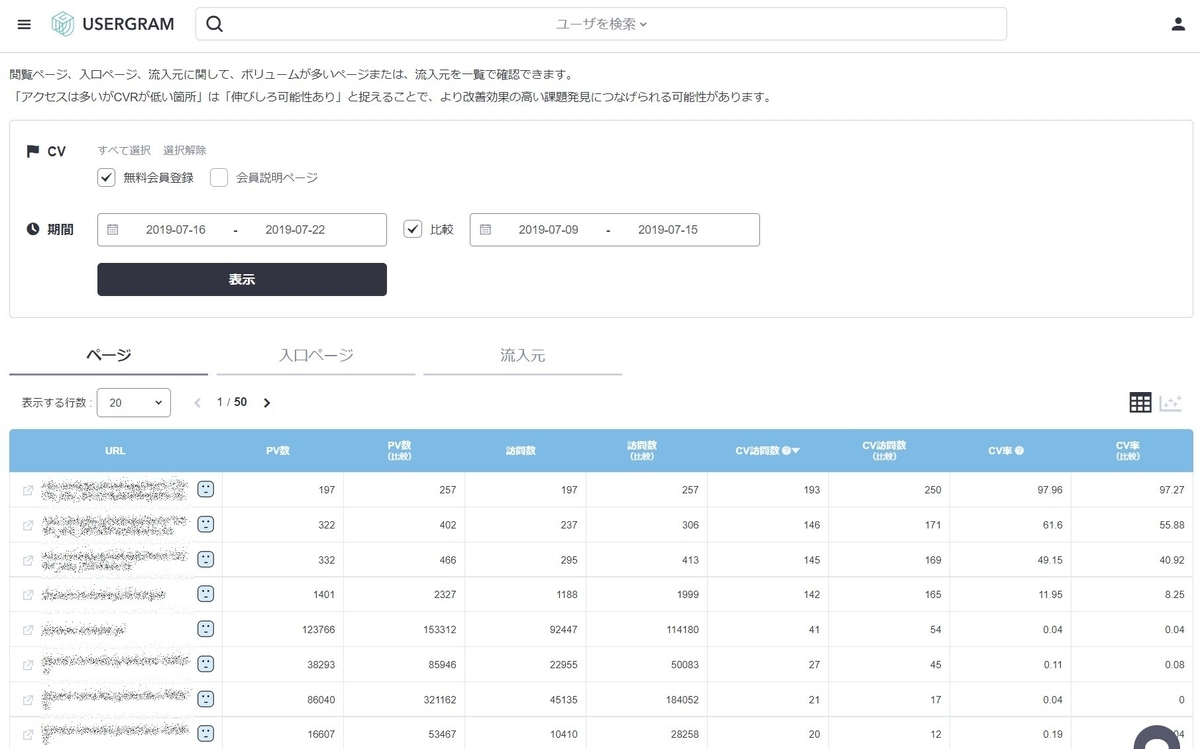1200x749 pixels.
Task: Click the period start date 2019-07-16
Action: coord(176,230)
